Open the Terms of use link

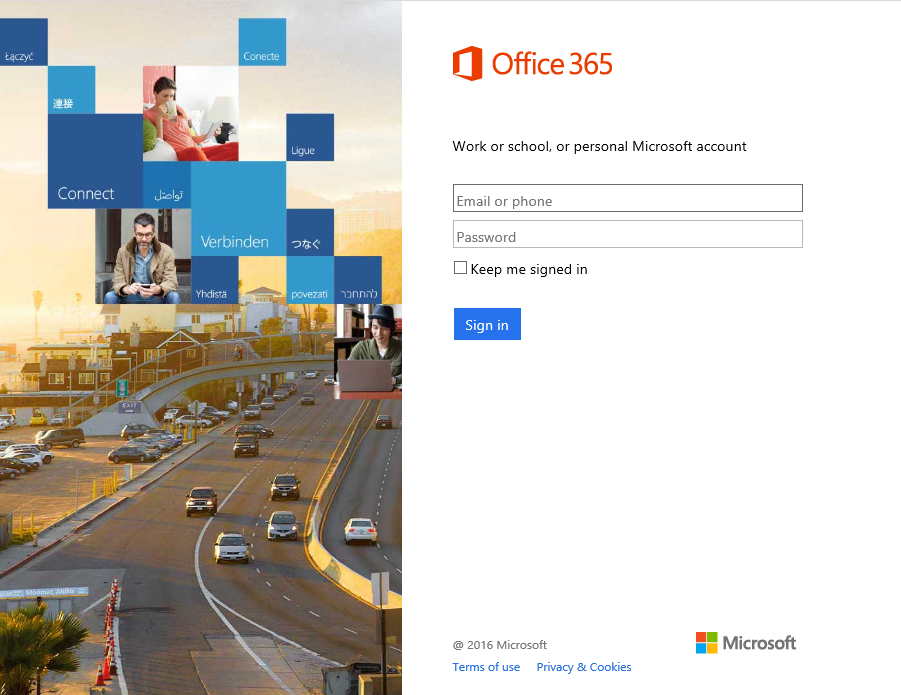pos(486,667)
